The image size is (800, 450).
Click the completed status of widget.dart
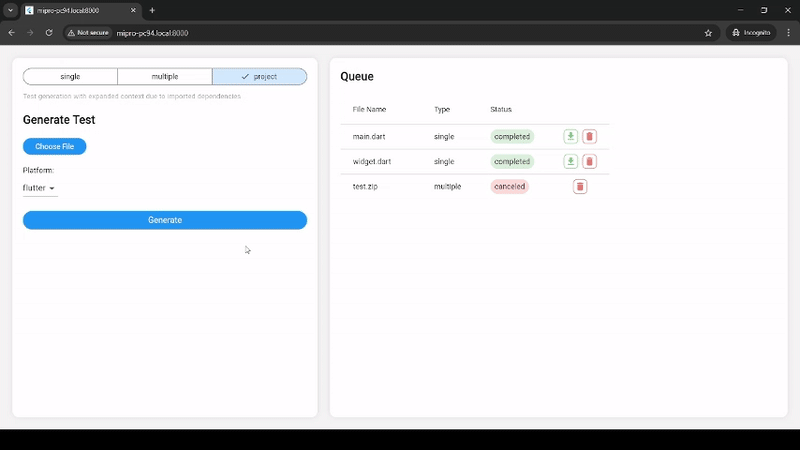coord(512,161)
